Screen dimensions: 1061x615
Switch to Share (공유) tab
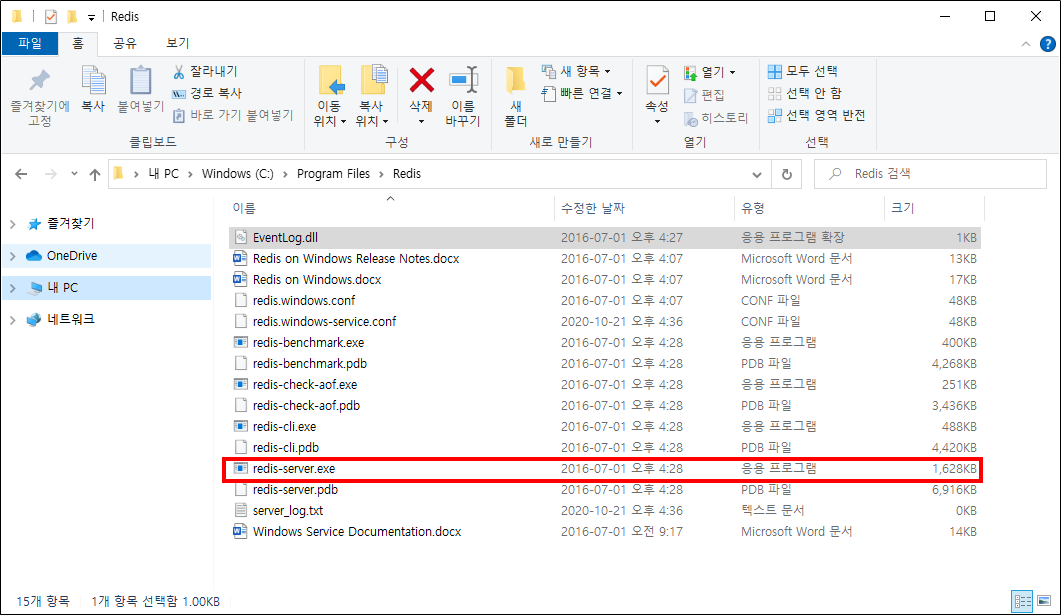(125, 43)
